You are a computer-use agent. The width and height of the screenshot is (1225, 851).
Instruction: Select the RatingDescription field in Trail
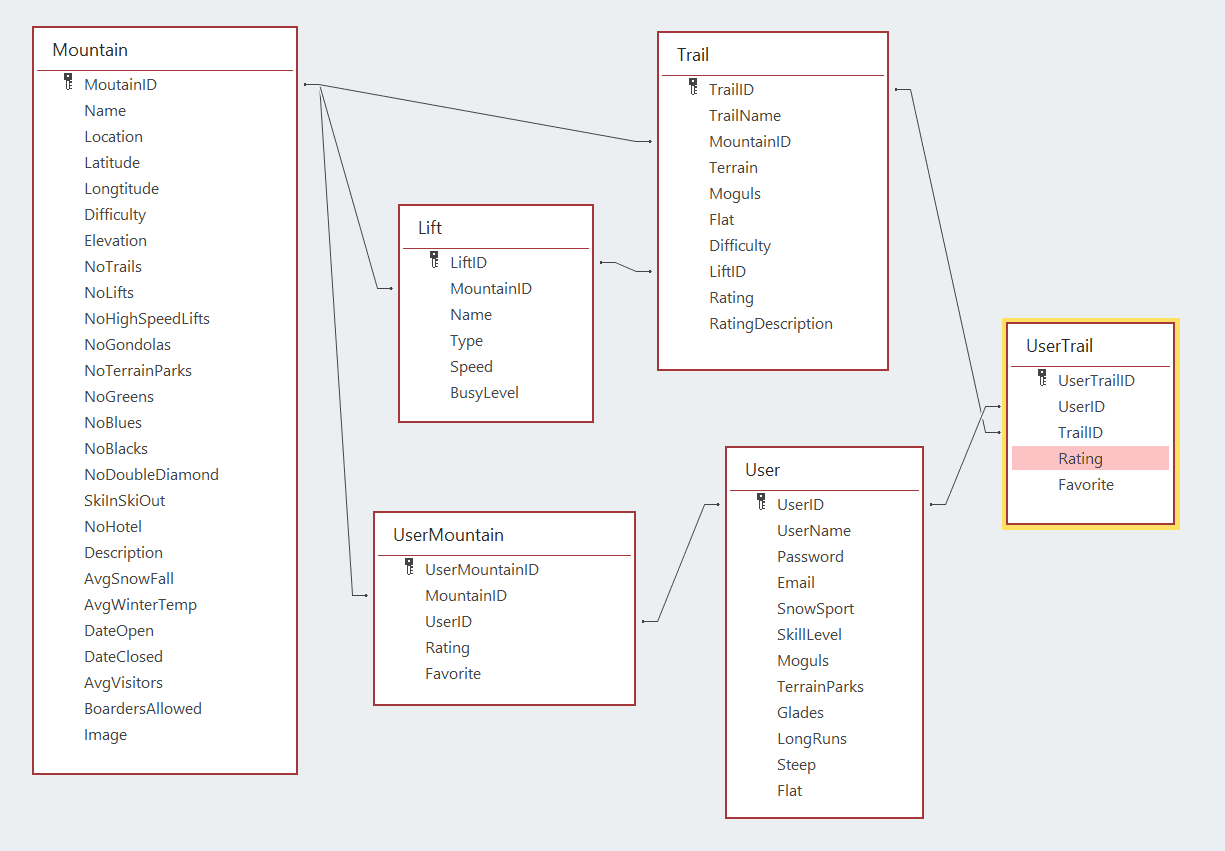coord(770,324)
